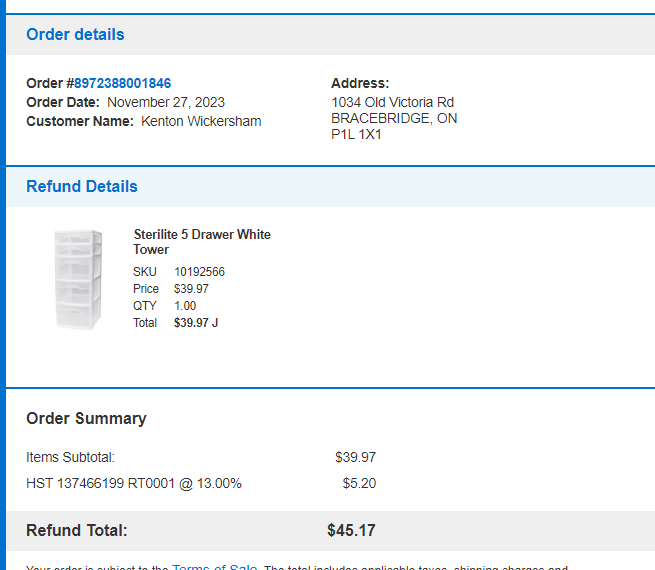Viewport: 655px width, 570px height.
Task: Click the customer name Kenton Wickersham
Action: tap(201, 121)
